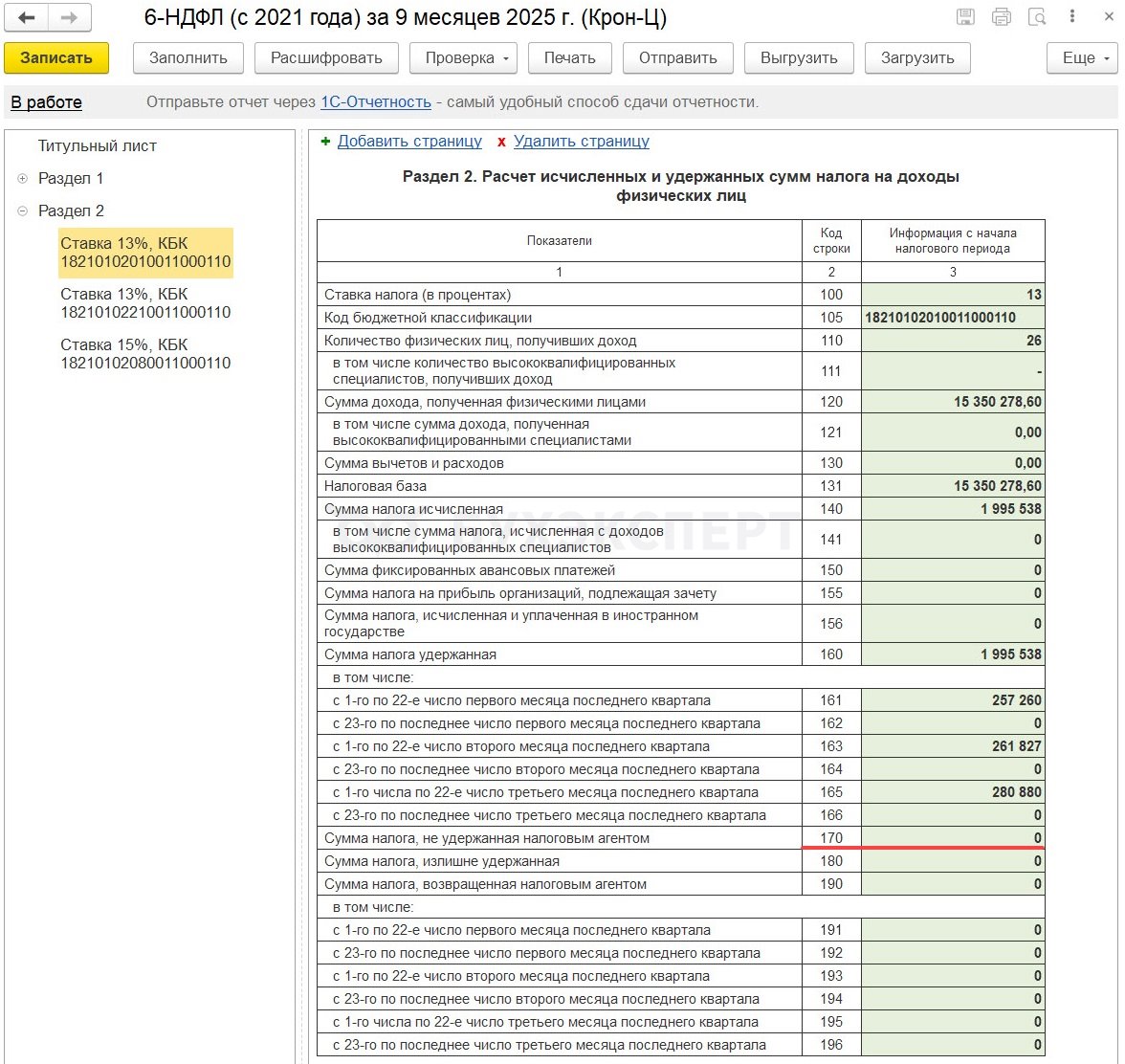Click the floppy disk save icon

click(965, 17)
